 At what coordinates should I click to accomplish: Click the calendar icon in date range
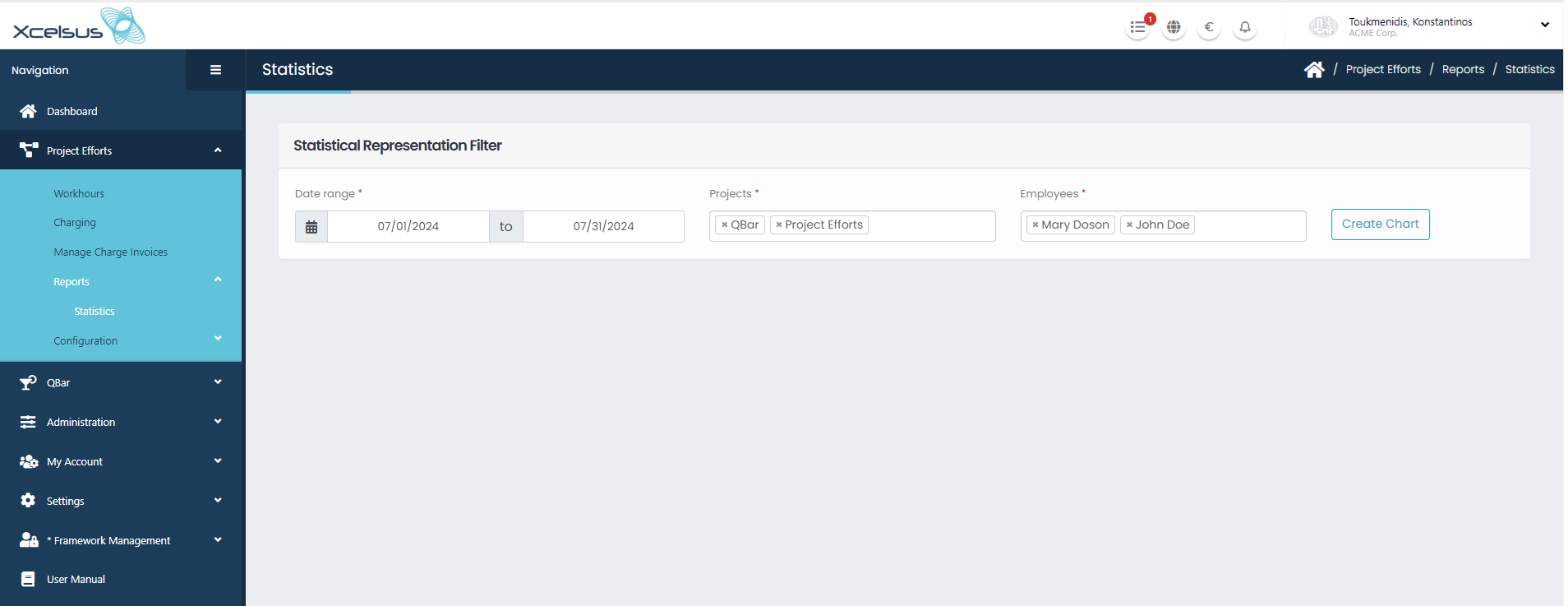click(311, 227)
